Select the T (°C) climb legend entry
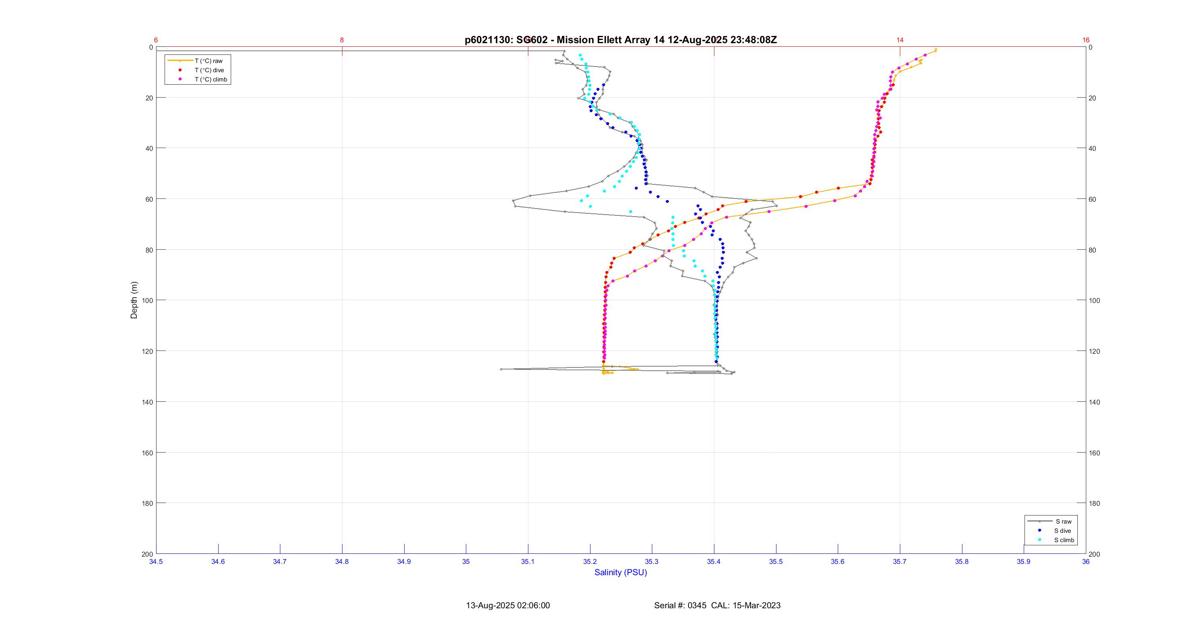The height and width of the screenshot is (622, 1200). (x=211, y=79)
